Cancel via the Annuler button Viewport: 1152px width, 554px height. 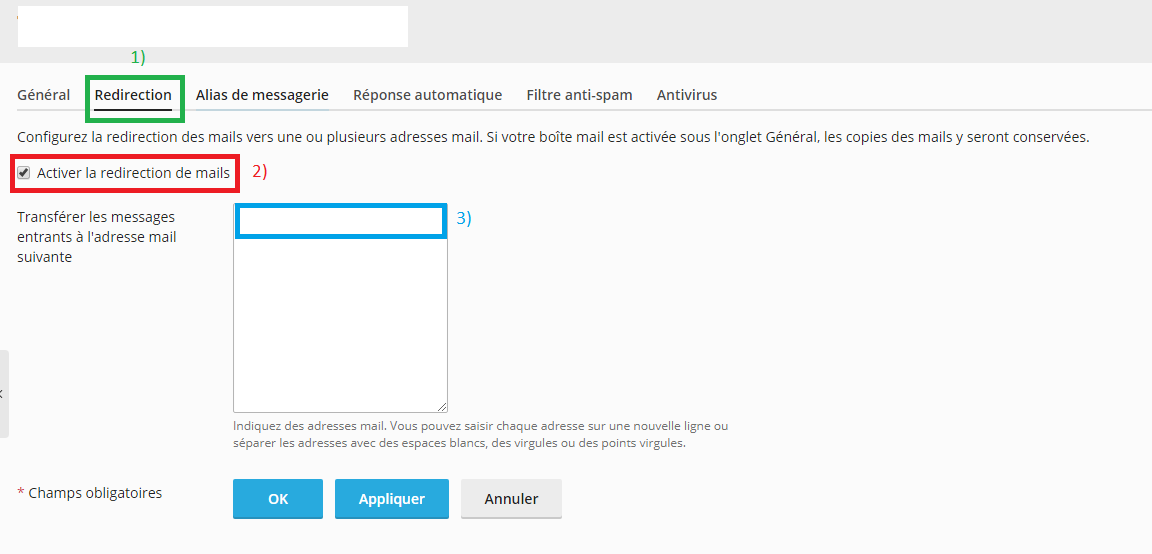[511, 499]
